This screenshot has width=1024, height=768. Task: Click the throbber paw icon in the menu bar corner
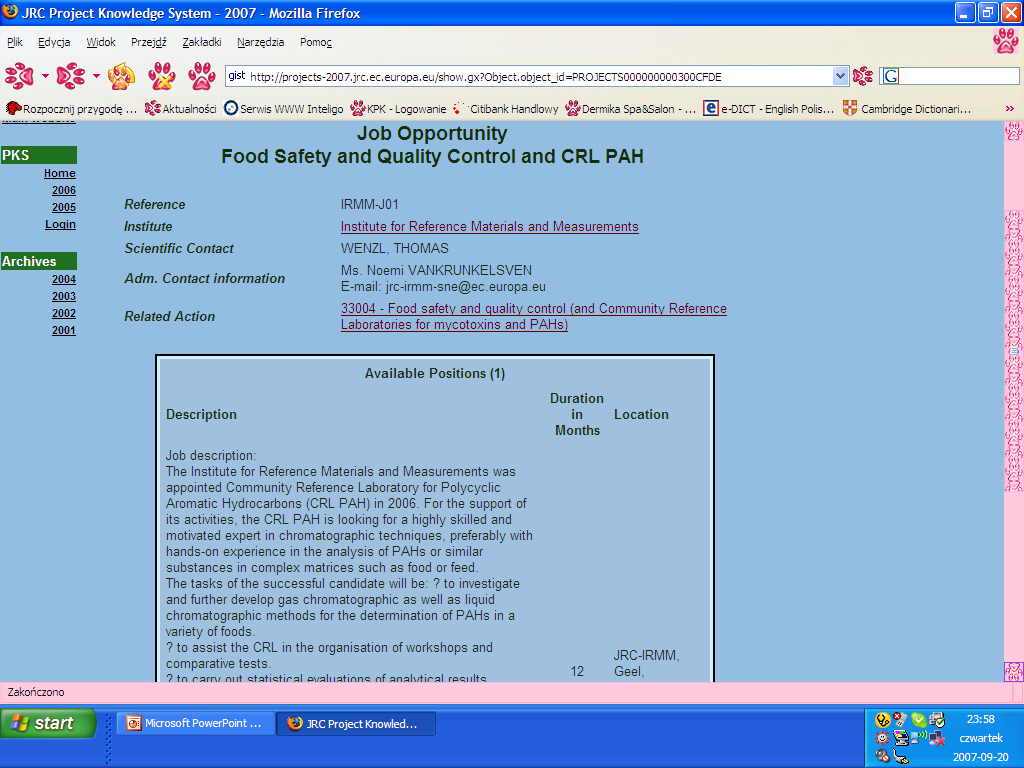point(1006,40)
